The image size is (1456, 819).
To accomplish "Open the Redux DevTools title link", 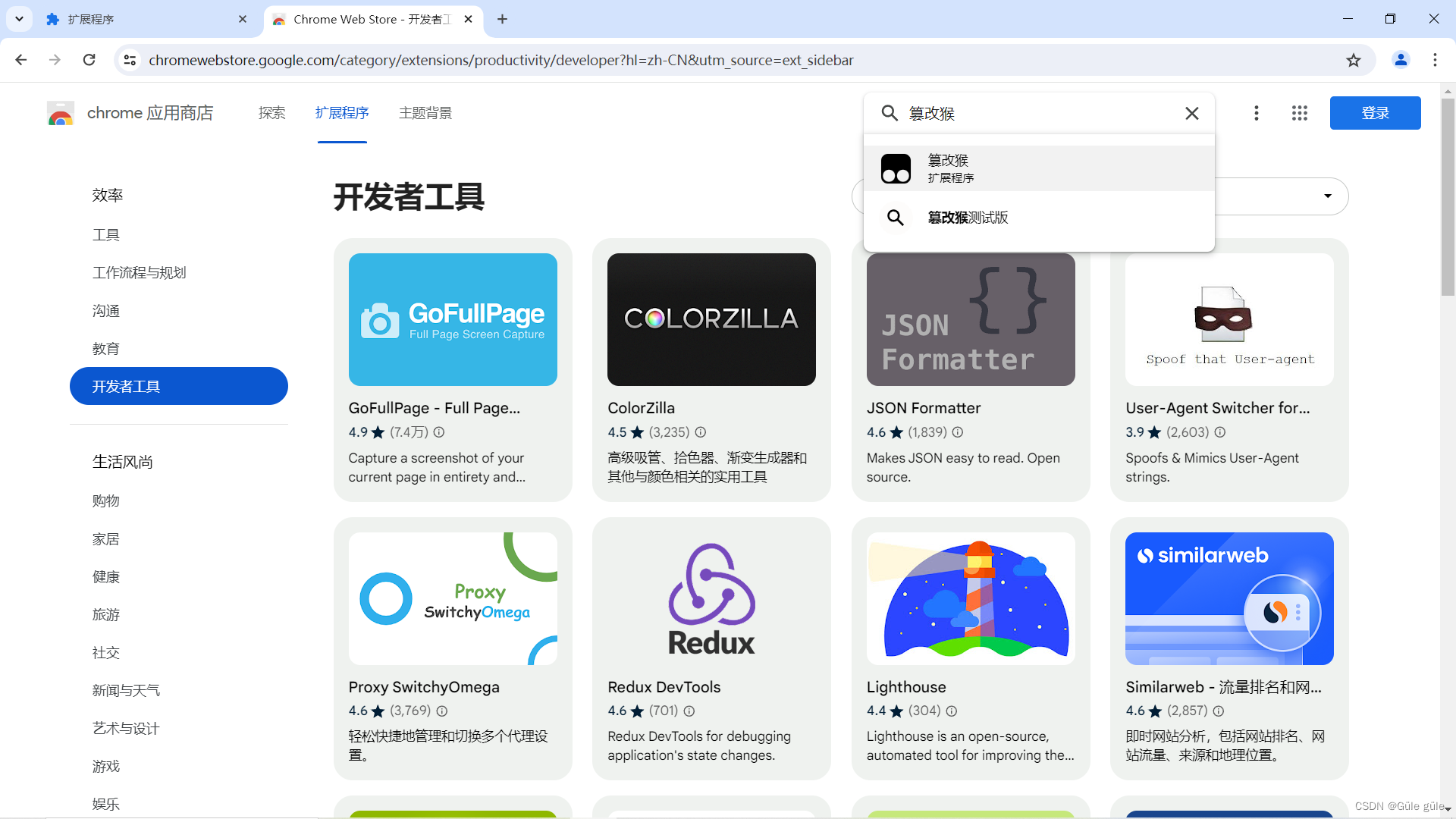I will pos(664,687).
